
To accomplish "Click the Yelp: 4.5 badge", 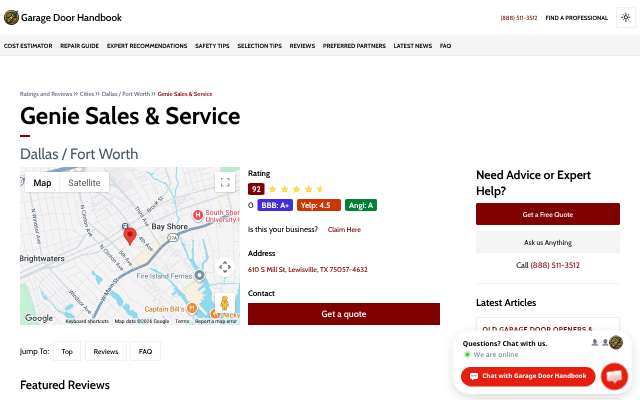I will (x=319, y=205).
